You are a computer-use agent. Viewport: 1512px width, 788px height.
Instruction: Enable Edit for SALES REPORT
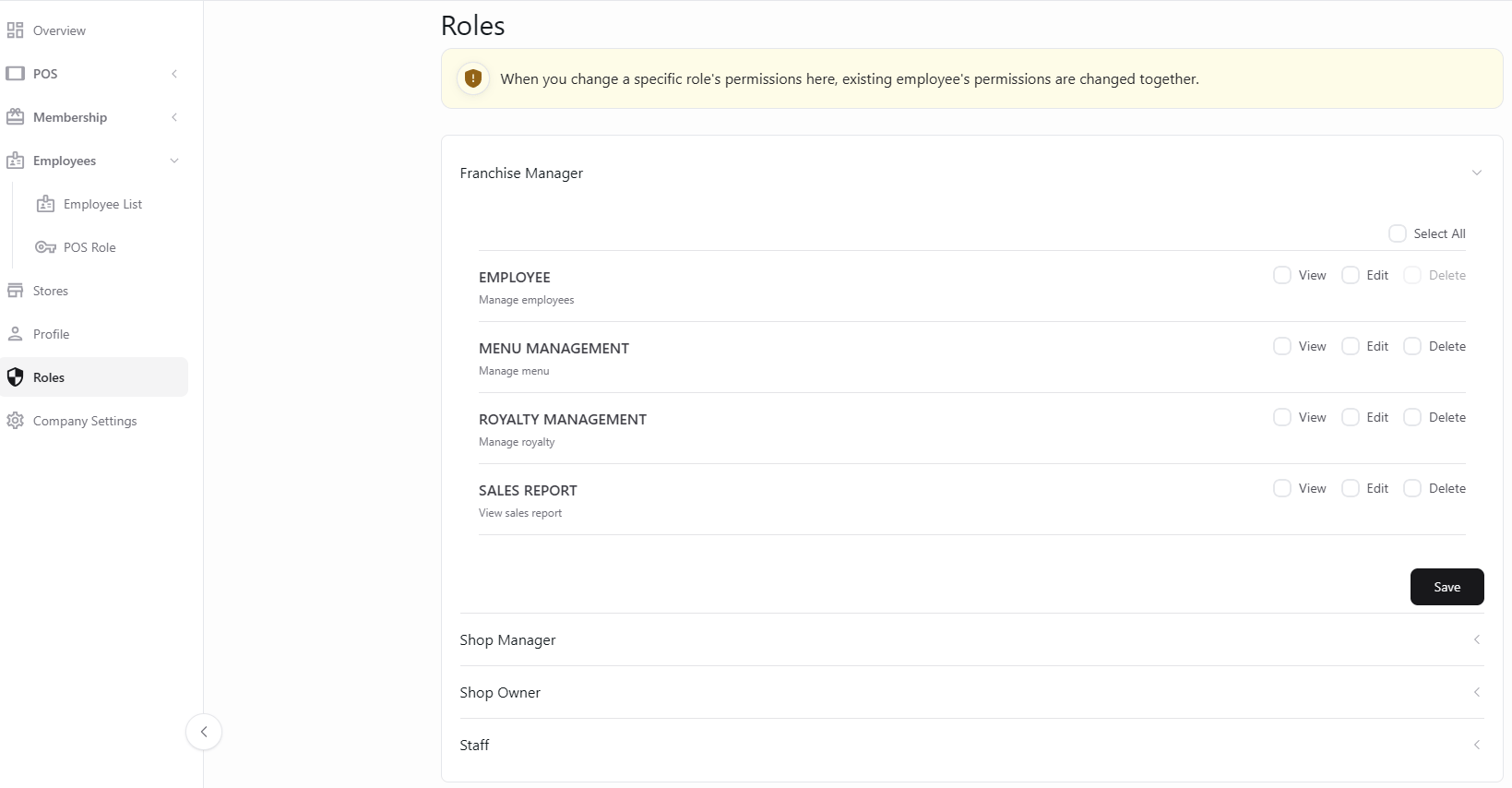tap(1351, 488)
